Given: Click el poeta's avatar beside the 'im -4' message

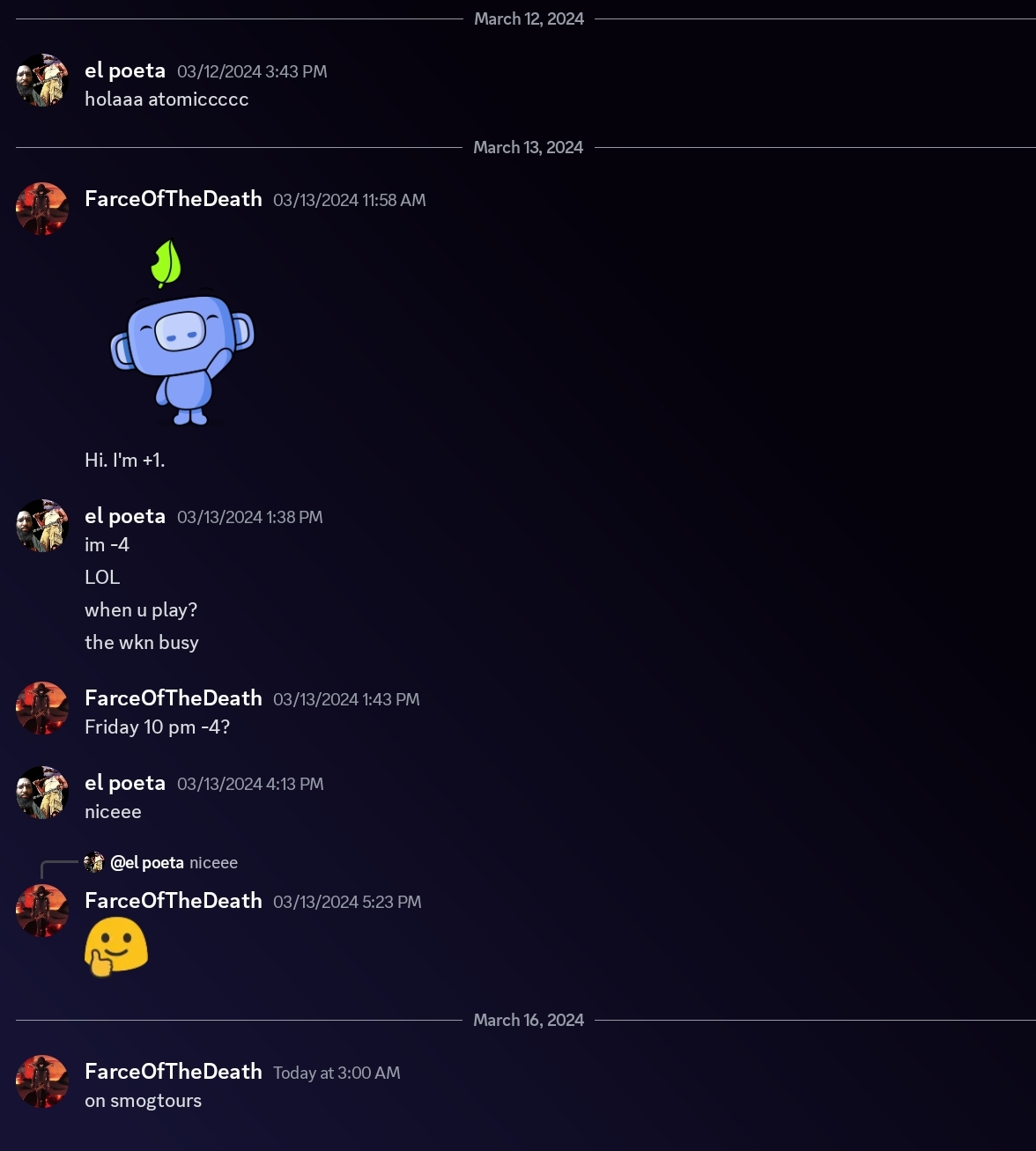Looking at the screenshot, I should (42, 526).
